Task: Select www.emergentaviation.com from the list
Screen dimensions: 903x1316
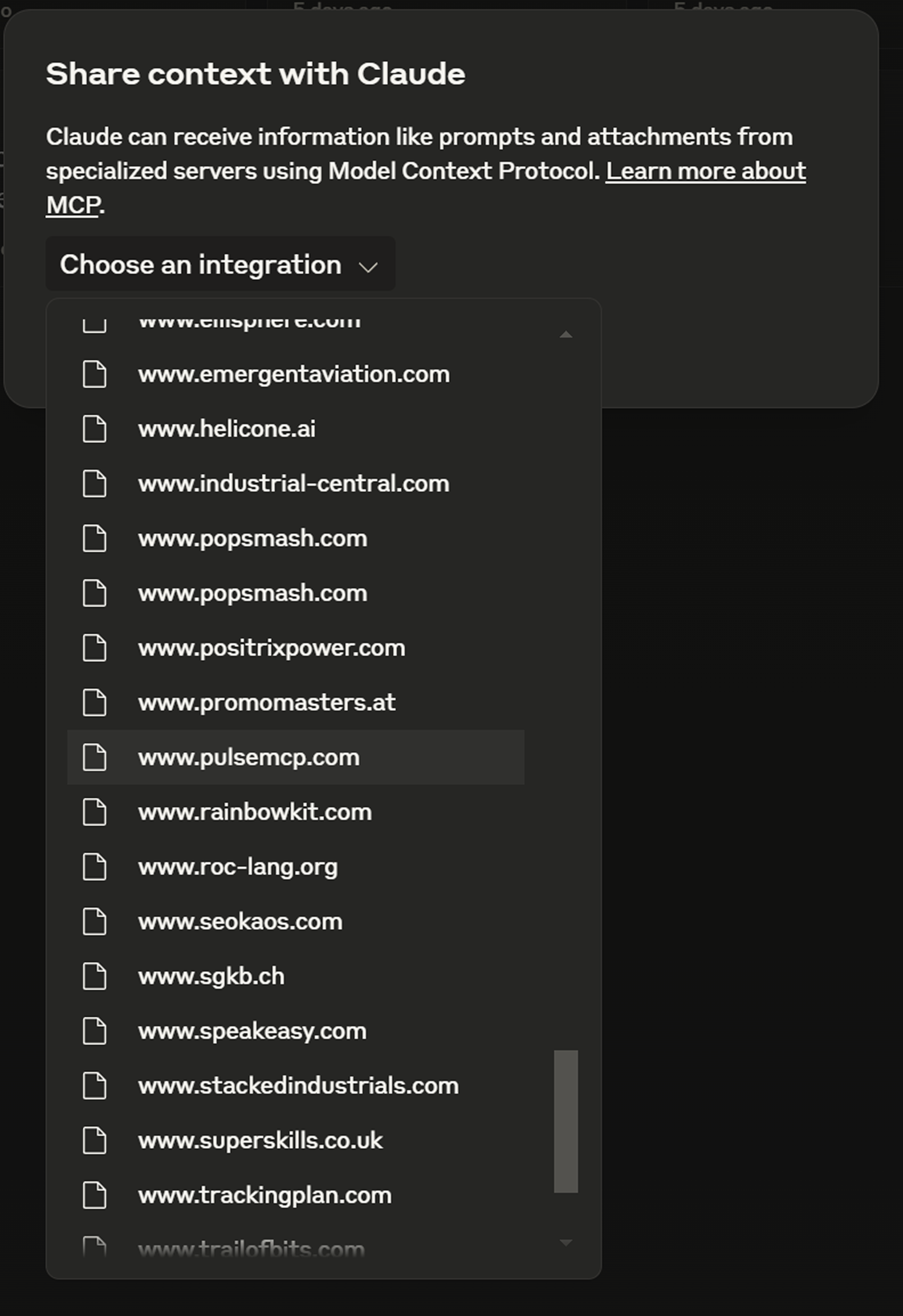Action: [295, 375]
